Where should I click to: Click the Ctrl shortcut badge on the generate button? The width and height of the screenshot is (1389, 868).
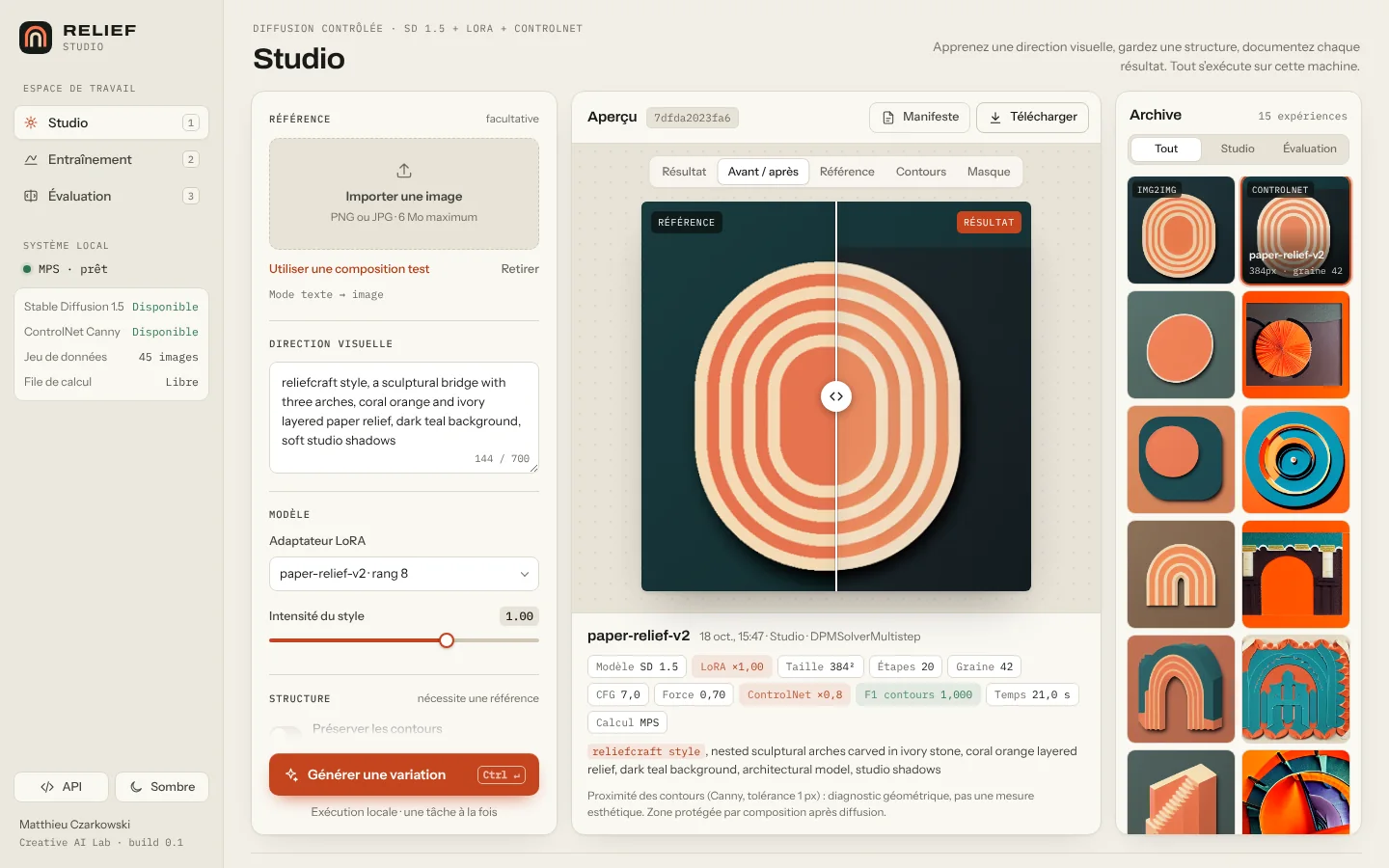coord(502,774)
